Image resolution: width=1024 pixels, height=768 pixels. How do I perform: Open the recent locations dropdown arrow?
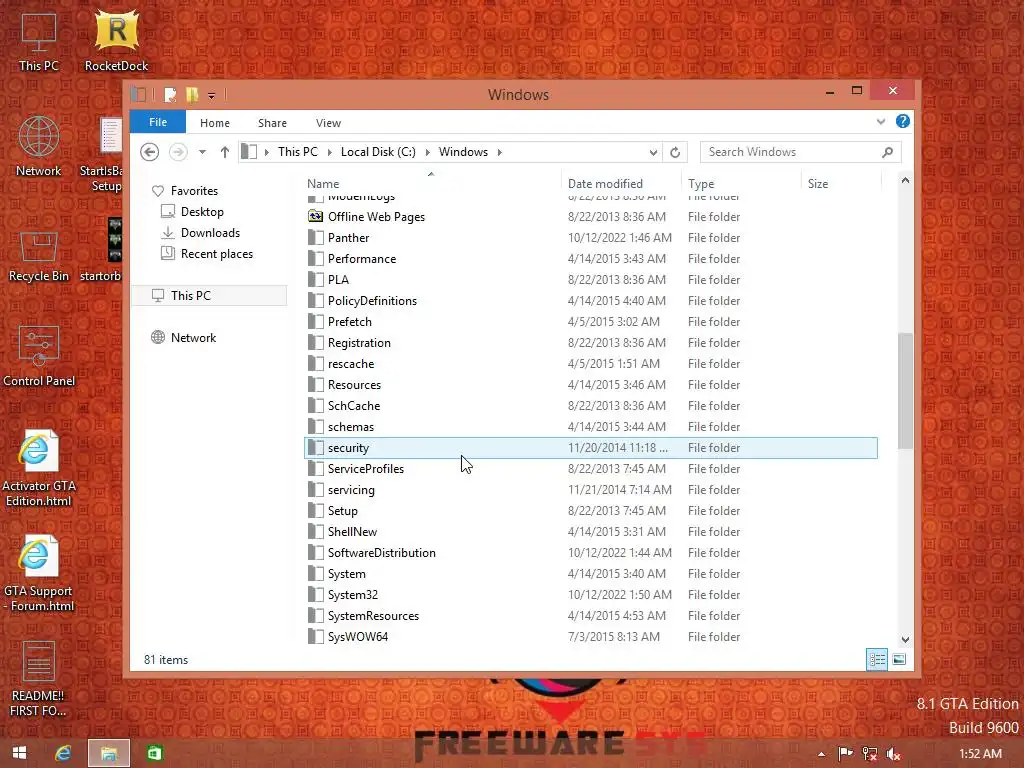[202, 152]
